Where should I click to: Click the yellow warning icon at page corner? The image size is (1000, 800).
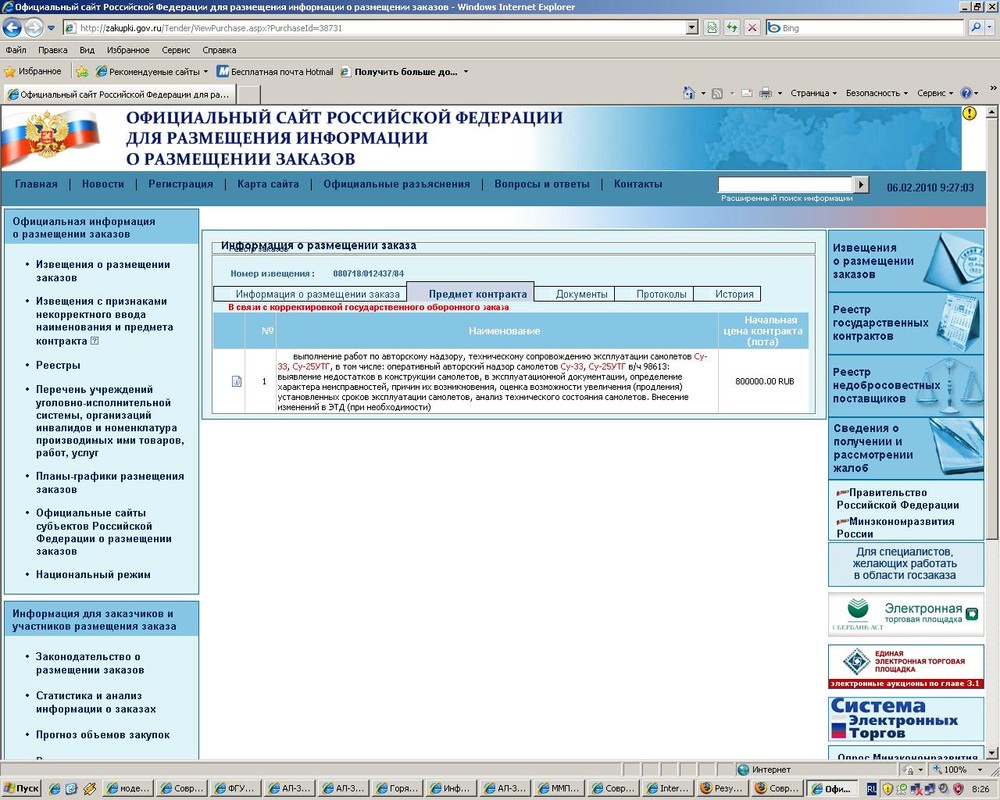point(969,114)
